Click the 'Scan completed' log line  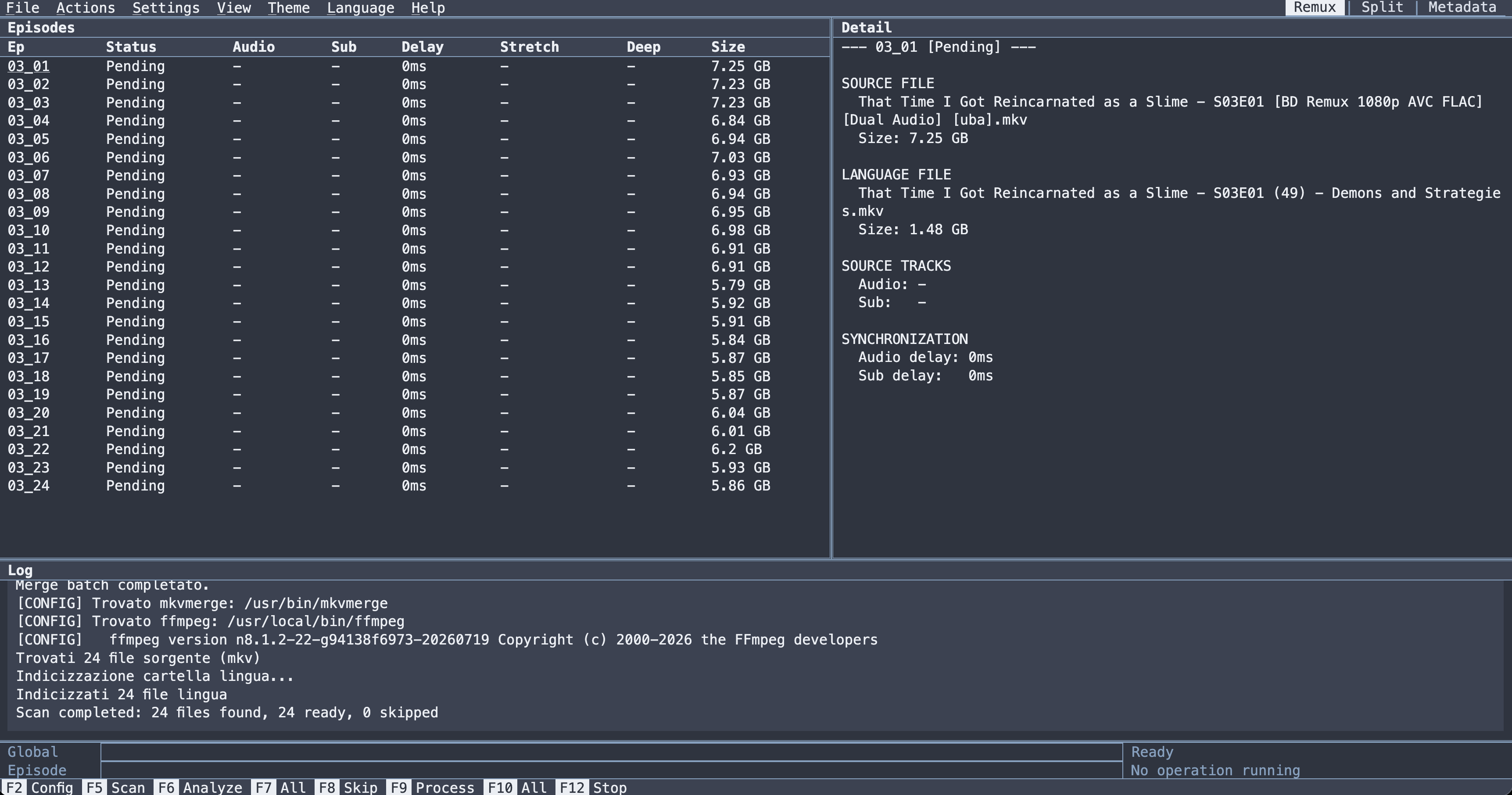(x=226, y=713)
